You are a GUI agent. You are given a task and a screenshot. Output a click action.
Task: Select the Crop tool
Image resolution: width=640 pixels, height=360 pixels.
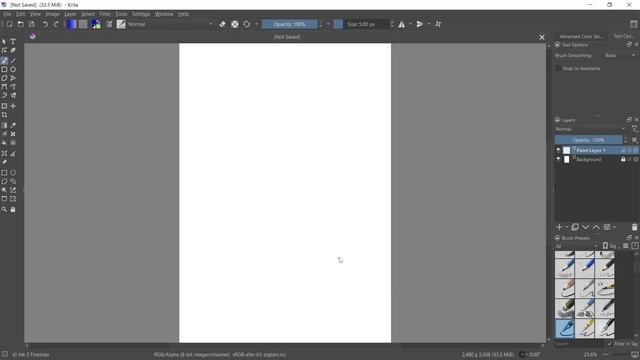(4, 115)
